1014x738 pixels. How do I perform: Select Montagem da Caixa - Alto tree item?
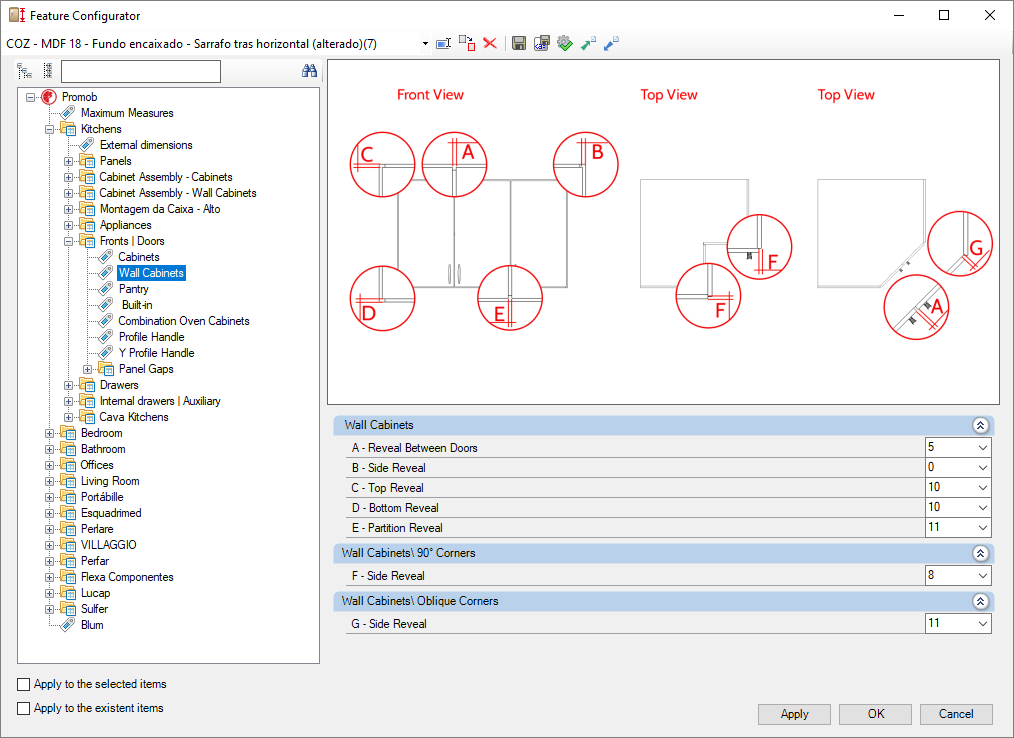[160, 209]
